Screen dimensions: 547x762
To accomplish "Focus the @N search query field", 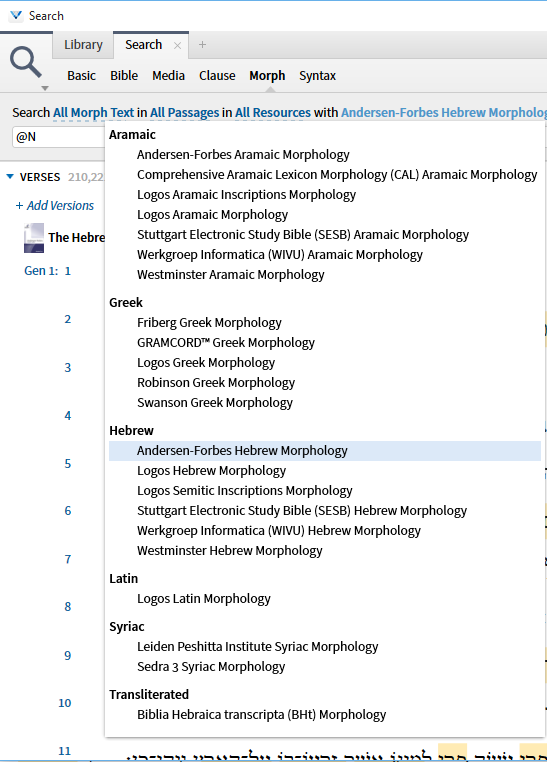I will [58, 137].
